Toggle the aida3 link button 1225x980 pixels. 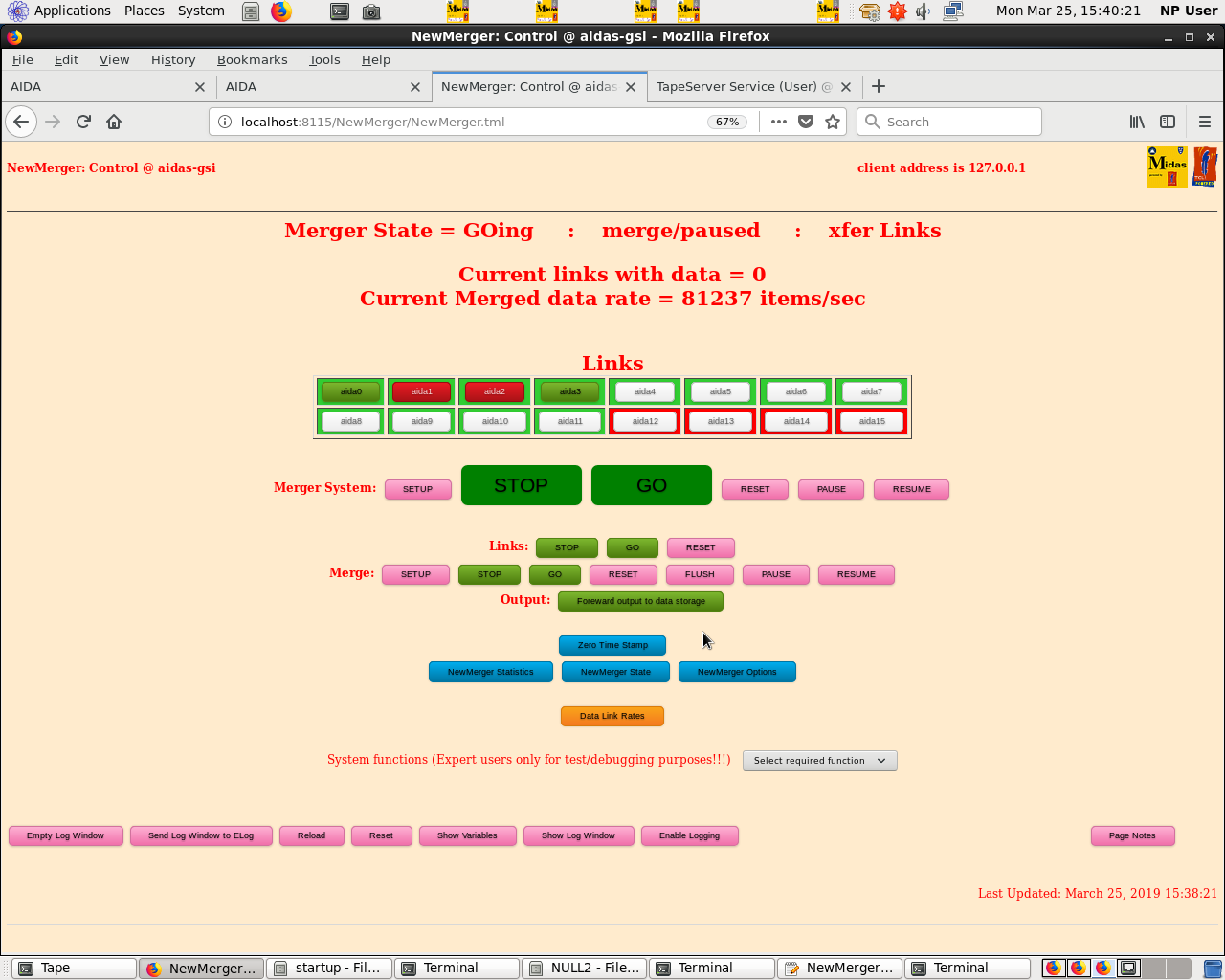570,391
